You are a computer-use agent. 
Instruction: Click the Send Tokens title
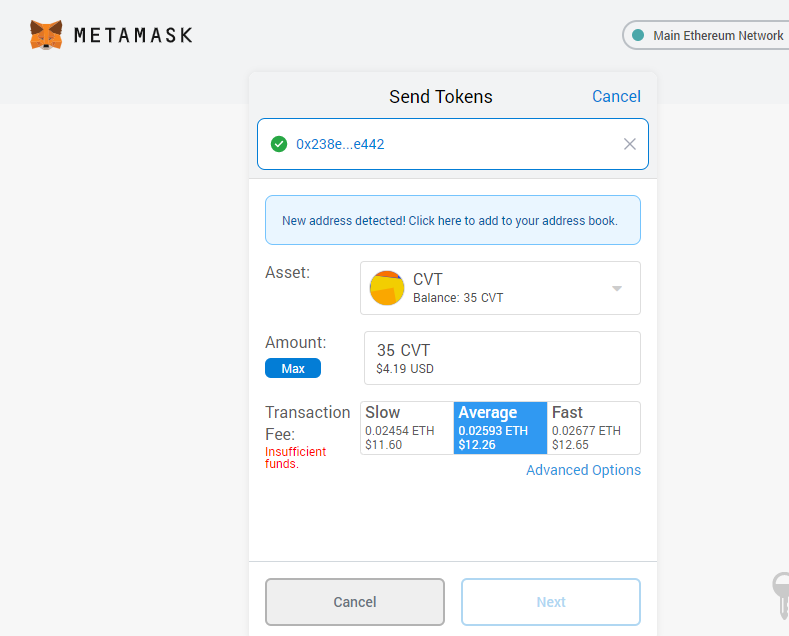click(x=440, y=97)
